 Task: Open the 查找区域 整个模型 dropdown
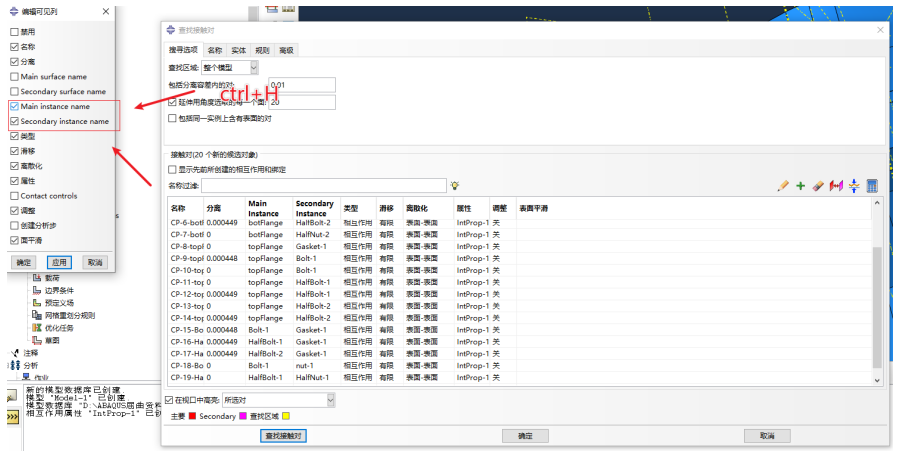(230, 68)
